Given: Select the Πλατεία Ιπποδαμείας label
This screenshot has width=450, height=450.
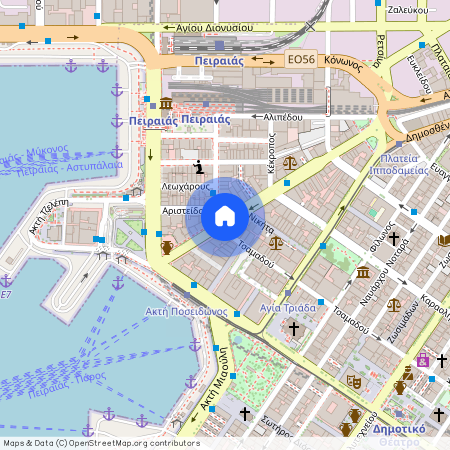Looking at the screenshot, I should pyautogui.click(x=399, y=165).
